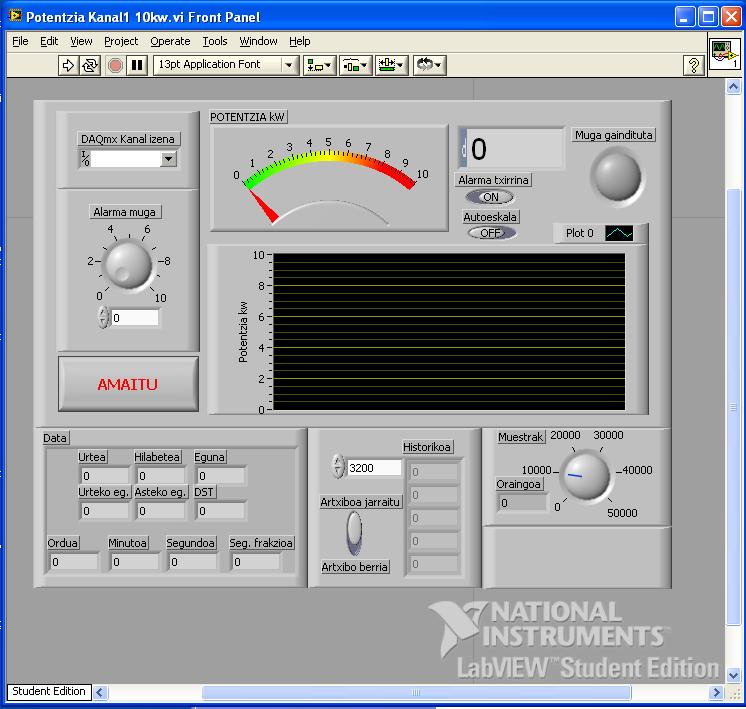Toggle the Autoeskala OFF switch

click(x=491, y=233)
